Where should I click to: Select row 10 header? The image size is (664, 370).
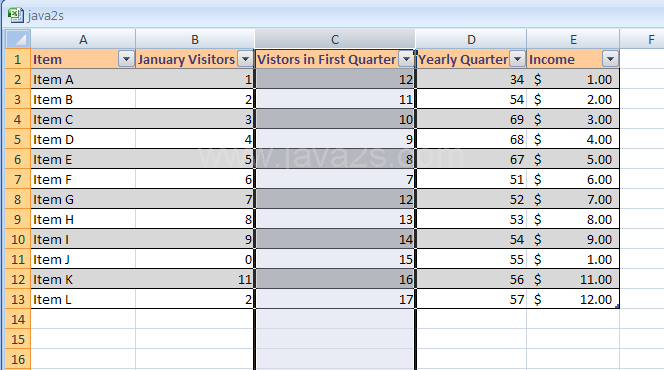pos(18,239)
